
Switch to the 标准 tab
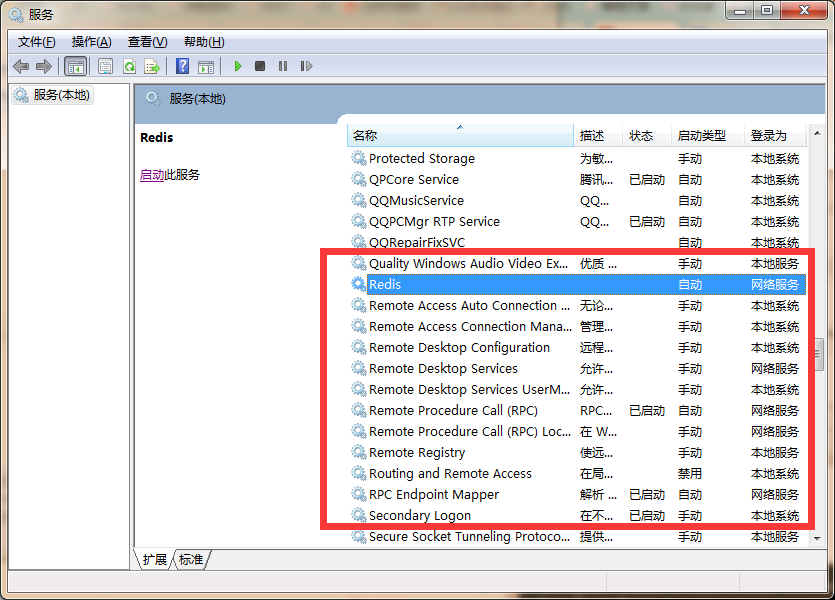[191, 560]
